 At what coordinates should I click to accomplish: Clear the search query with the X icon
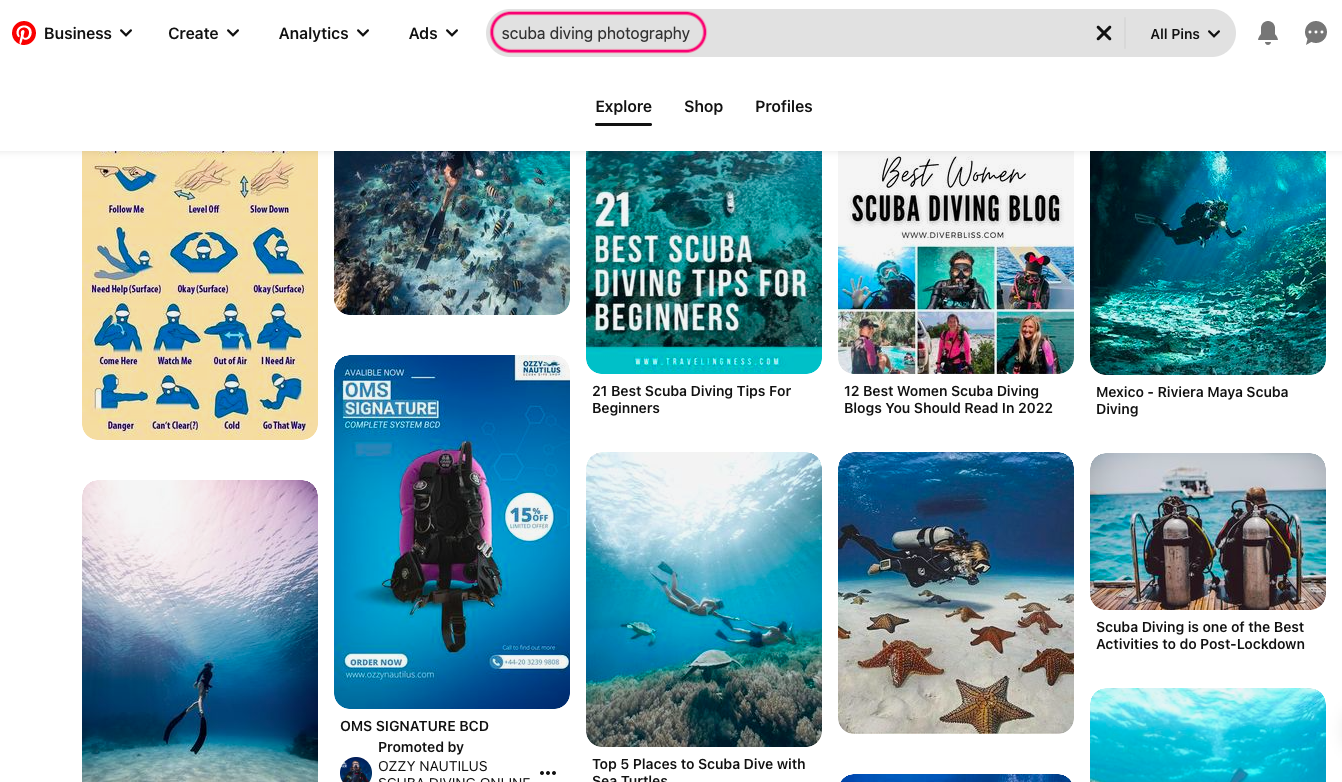(x=1103, y=32)
